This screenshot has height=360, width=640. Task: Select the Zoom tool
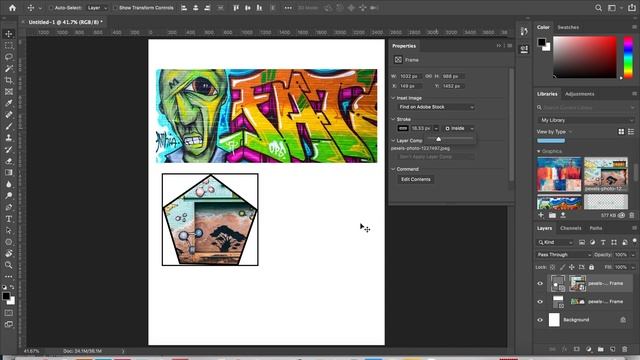click(x=9, y=265)
